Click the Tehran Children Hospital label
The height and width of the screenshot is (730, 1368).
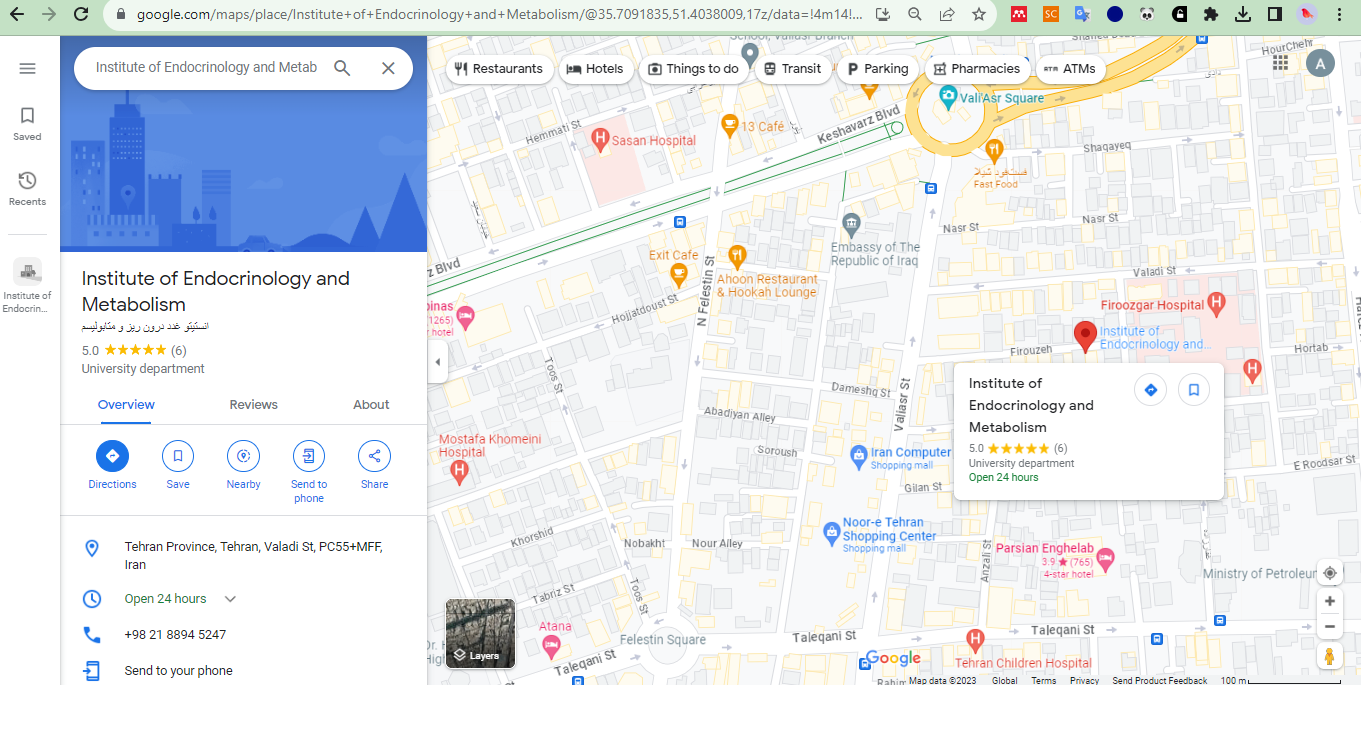click(x=1023, y=663)
